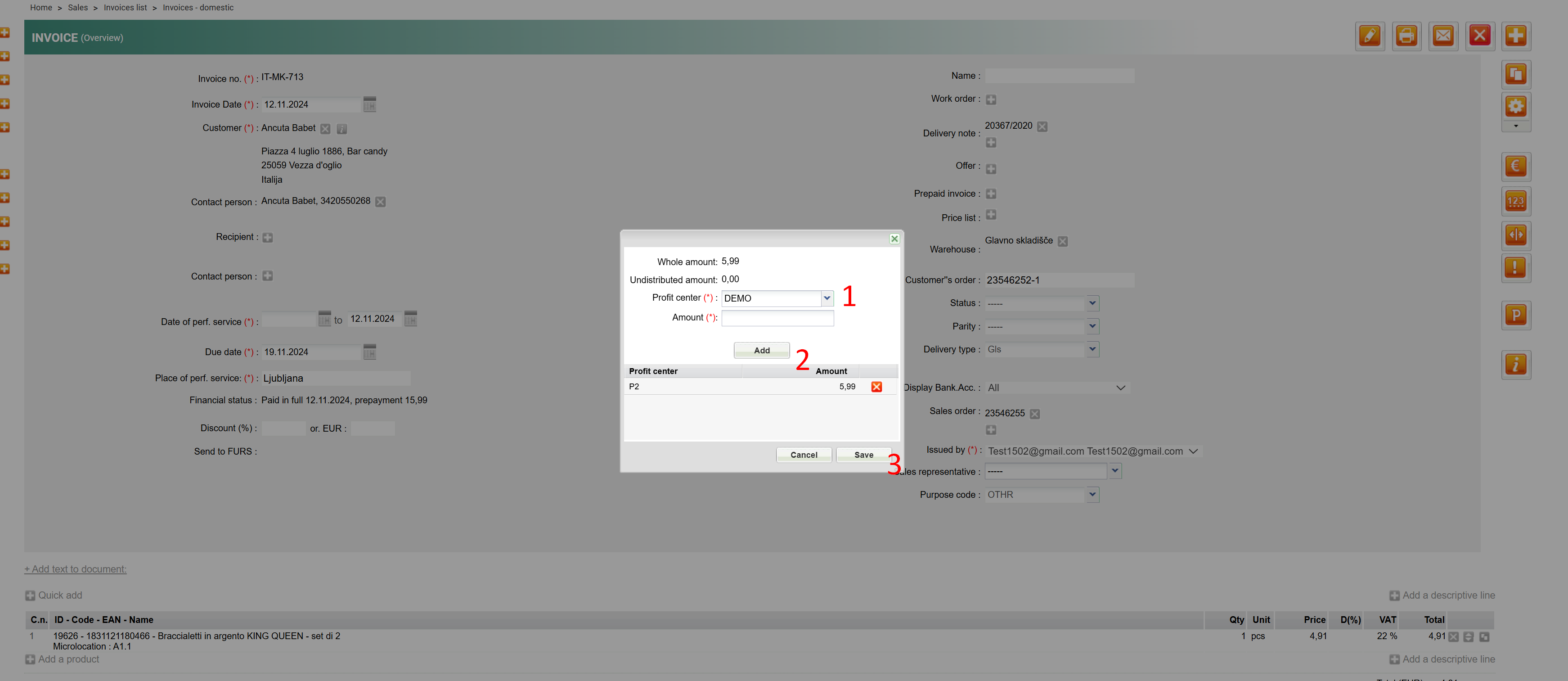Navigate to Sales breadcrumb
Viewport: 1568px width, 681px height.
(x=77, y=7)
